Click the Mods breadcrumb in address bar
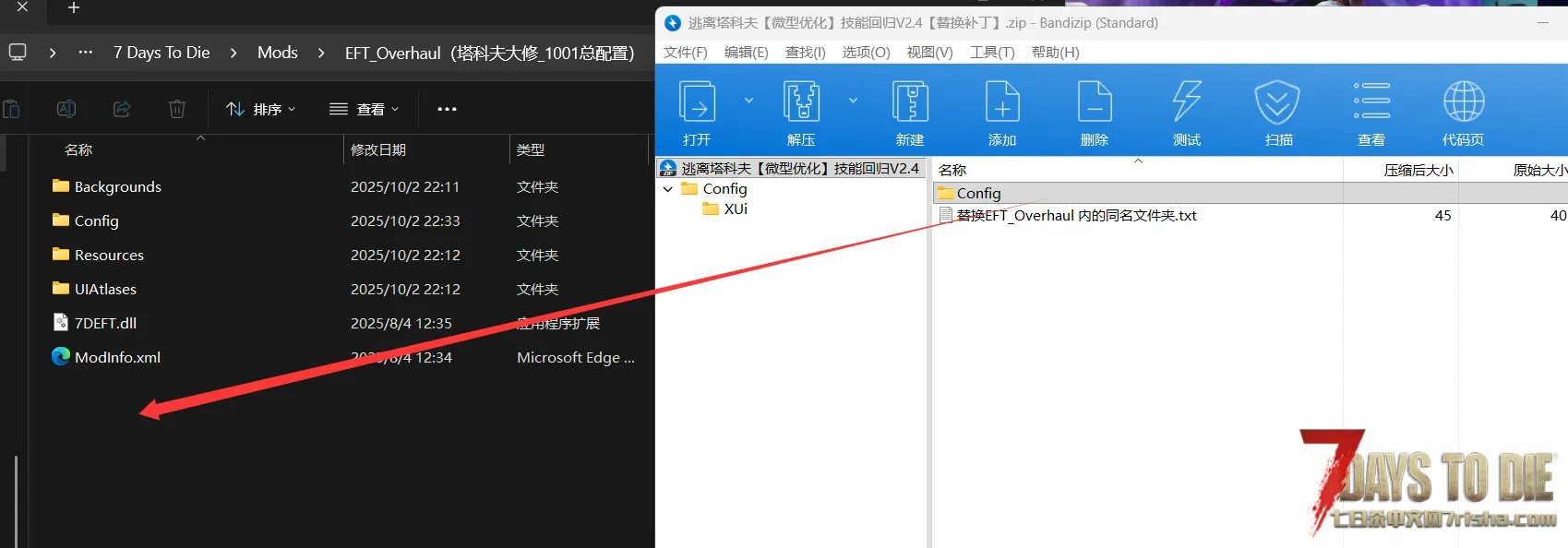1568x548 pixels. tap(277, 53)
